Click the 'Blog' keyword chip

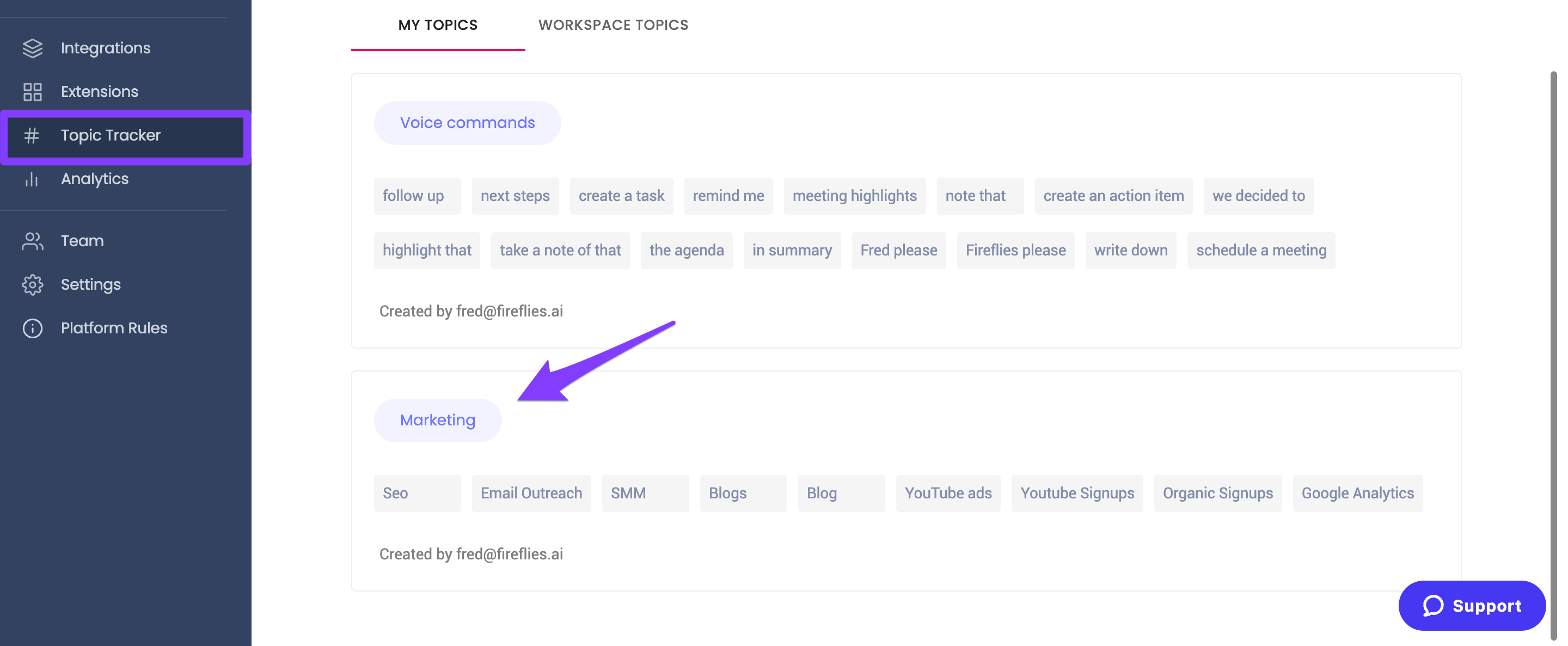[841, 493]
